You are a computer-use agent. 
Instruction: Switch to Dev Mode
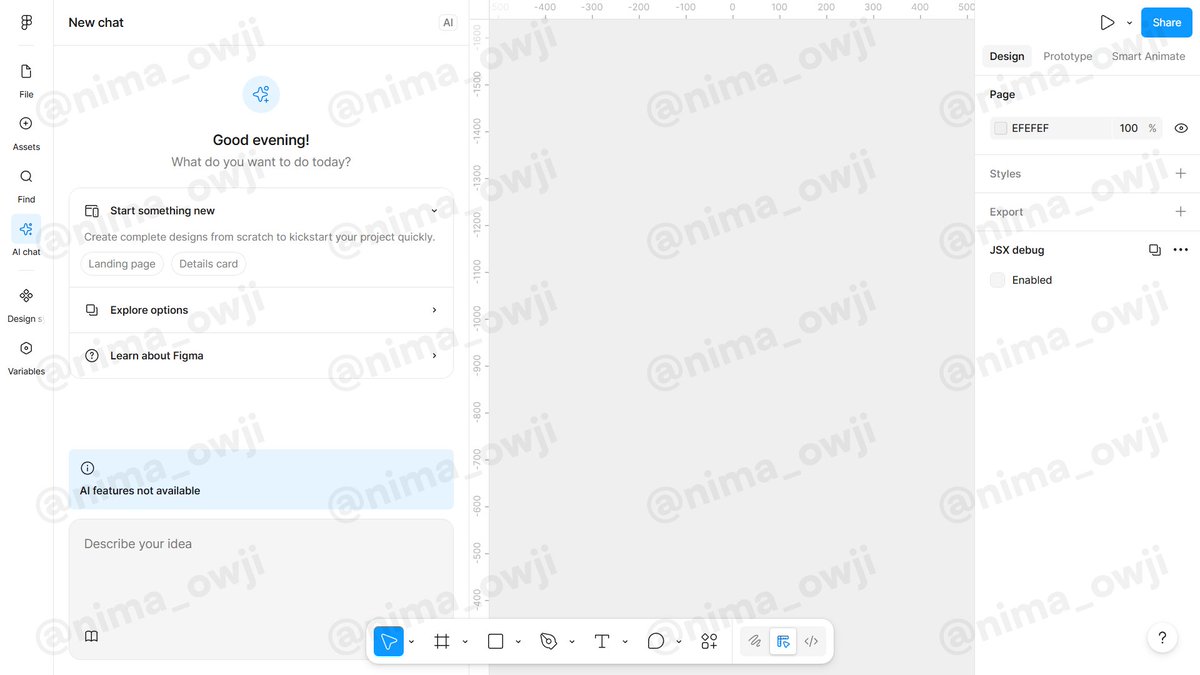pyautogui.click(x=811, y=641)
